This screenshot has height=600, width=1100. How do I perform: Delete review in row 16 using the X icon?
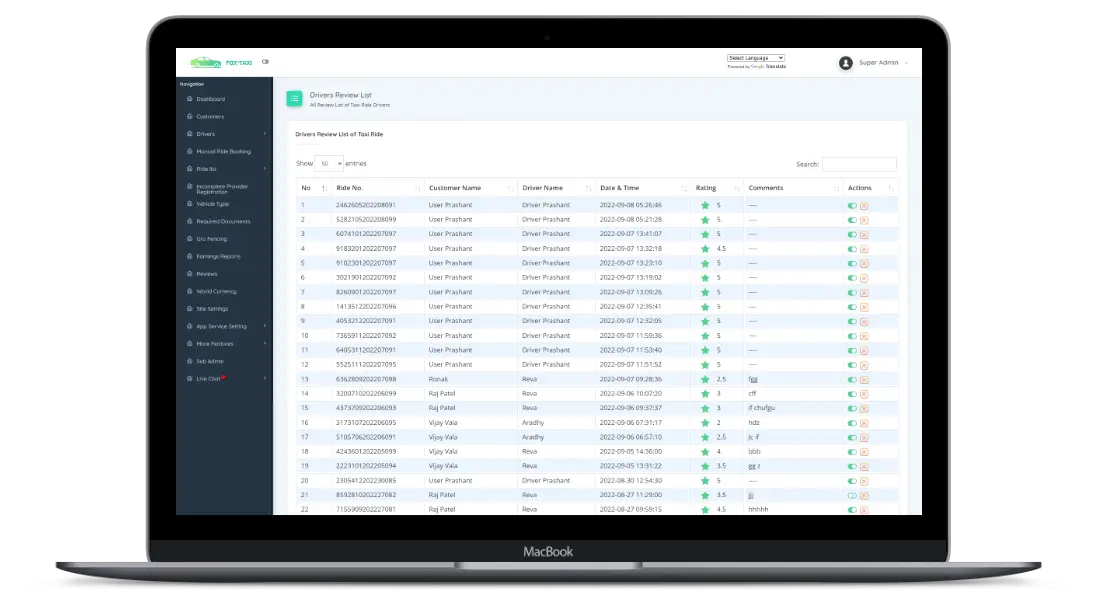tap(864, 423)
